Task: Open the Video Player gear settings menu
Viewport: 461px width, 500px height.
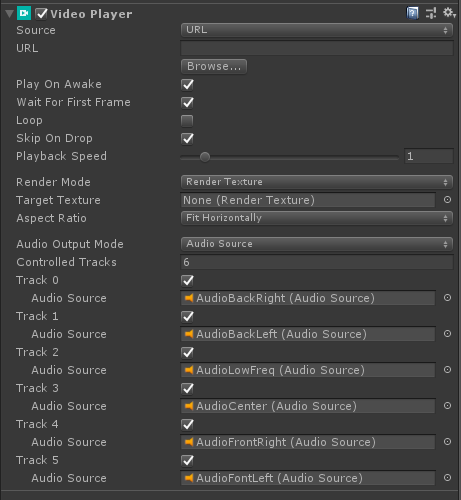Action: (449, 13)
